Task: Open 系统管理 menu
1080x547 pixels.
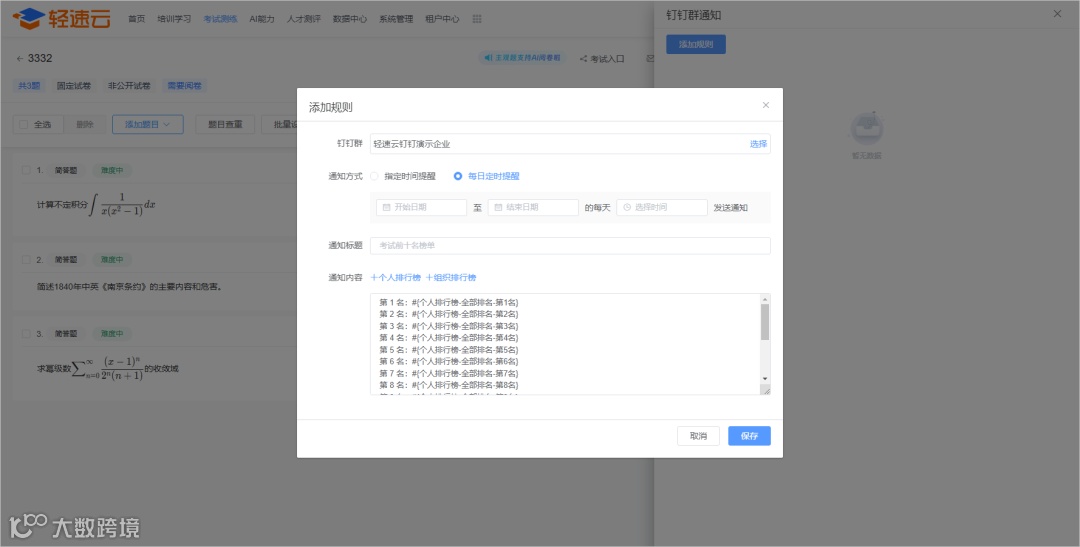Action: (396, 19)
